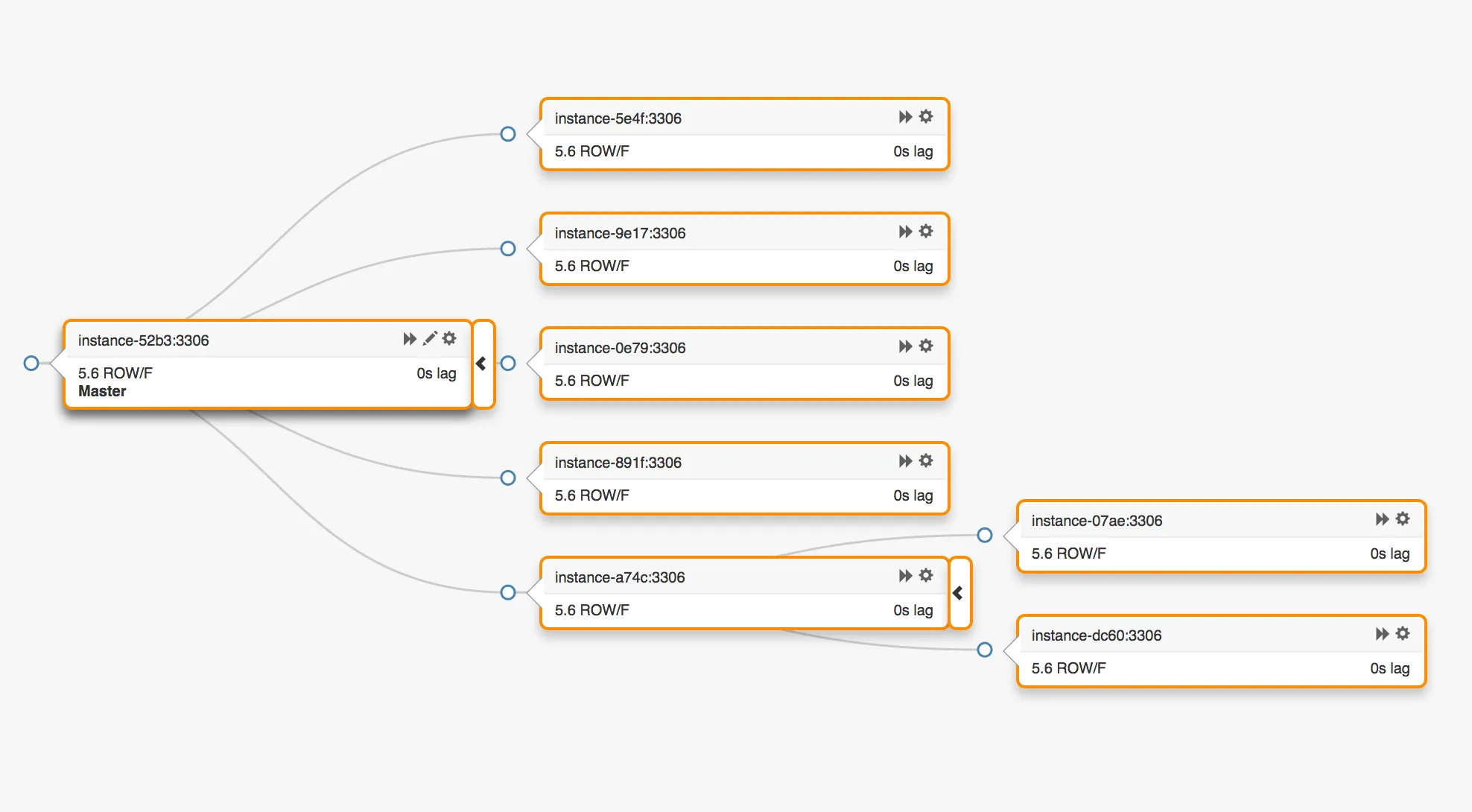Open settings gear on instance-5e4f:3306
1472x812 pixels.
coord(926,117)
